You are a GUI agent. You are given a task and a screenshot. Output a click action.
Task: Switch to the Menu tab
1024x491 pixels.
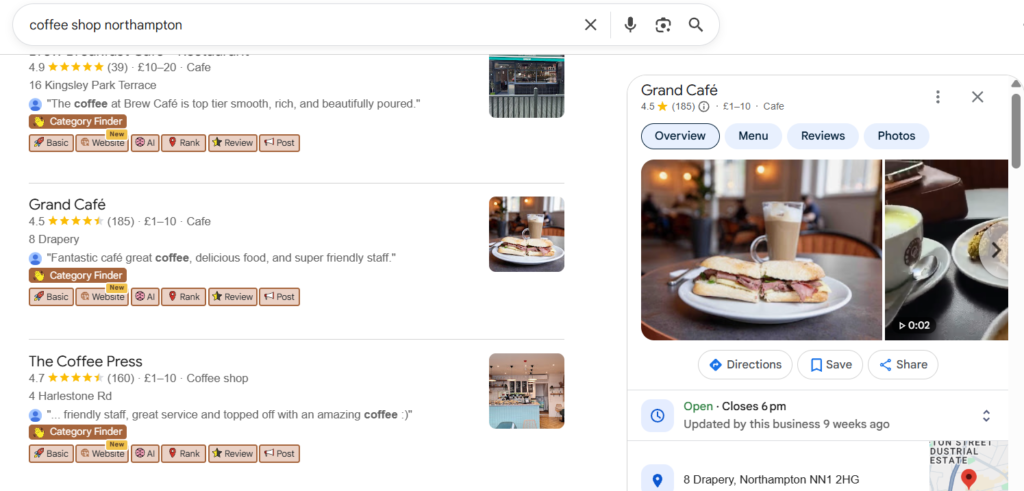[x=753, y=136]
